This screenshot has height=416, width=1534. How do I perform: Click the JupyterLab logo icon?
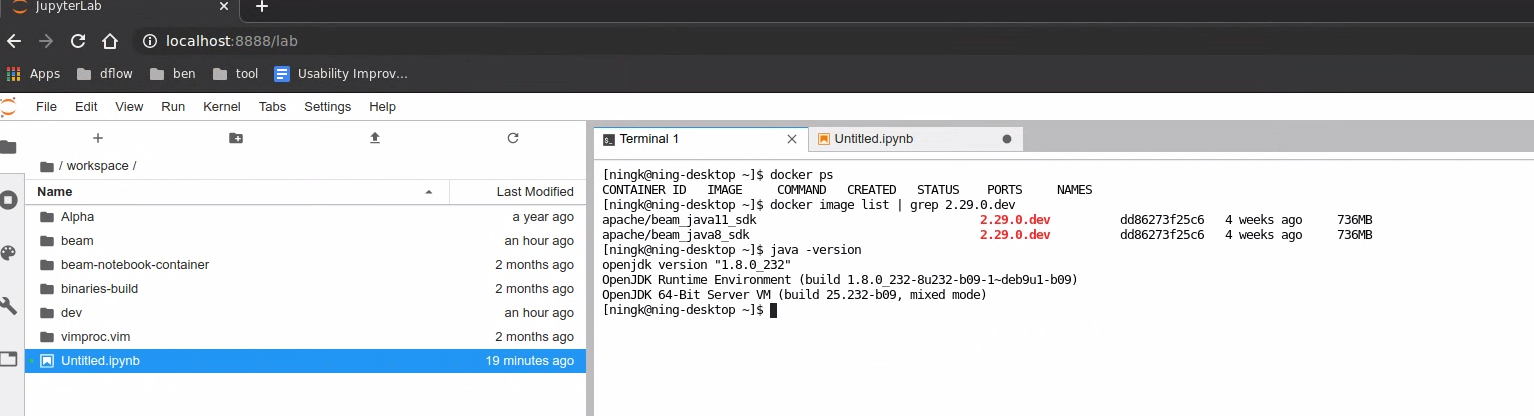[8, 107]
